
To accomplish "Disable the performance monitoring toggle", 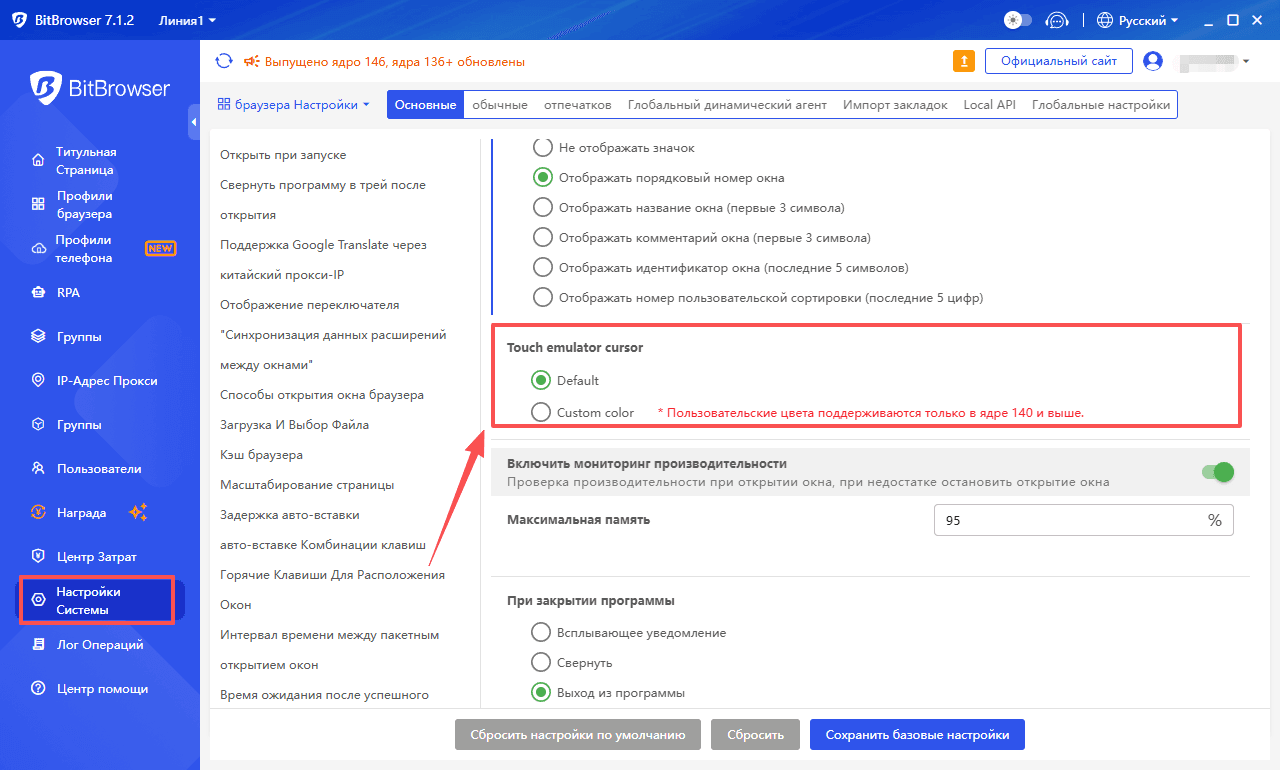I will click(x=1217, y=472).
